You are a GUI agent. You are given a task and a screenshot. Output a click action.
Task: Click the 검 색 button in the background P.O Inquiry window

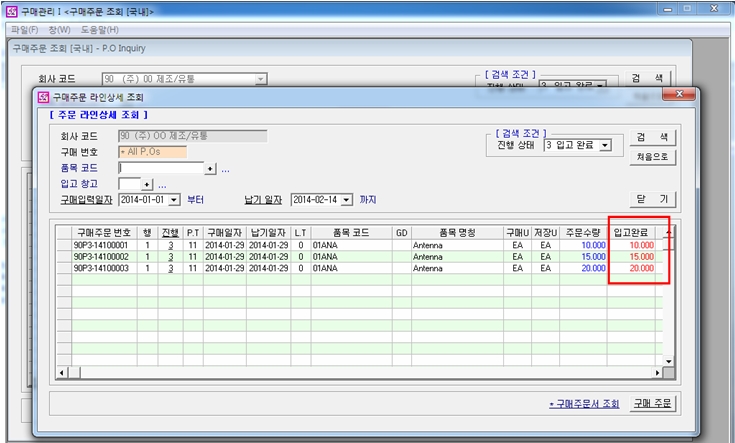647,78
